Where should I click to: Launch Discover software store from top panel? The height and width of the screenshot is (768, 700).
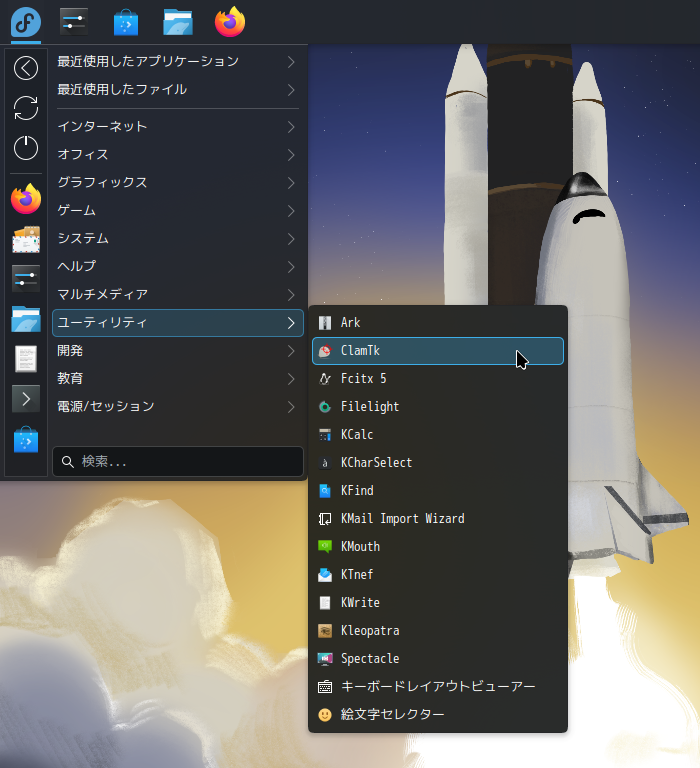(x=126, y=23)
